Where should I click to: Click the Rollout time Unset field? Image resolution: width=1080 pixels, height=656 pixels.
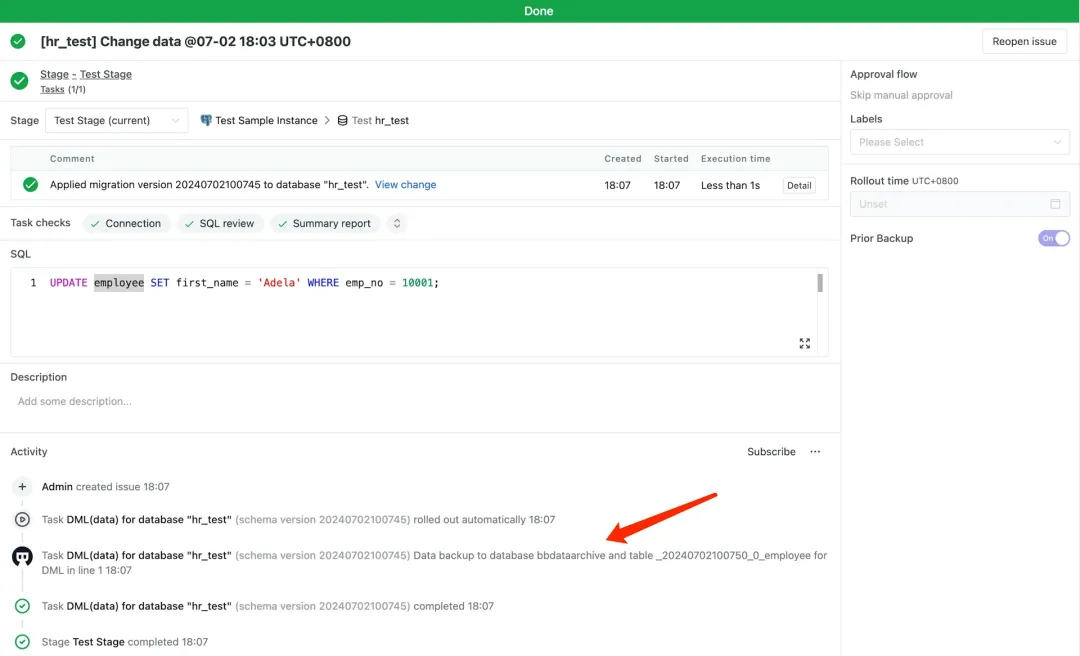coord(959,204)
